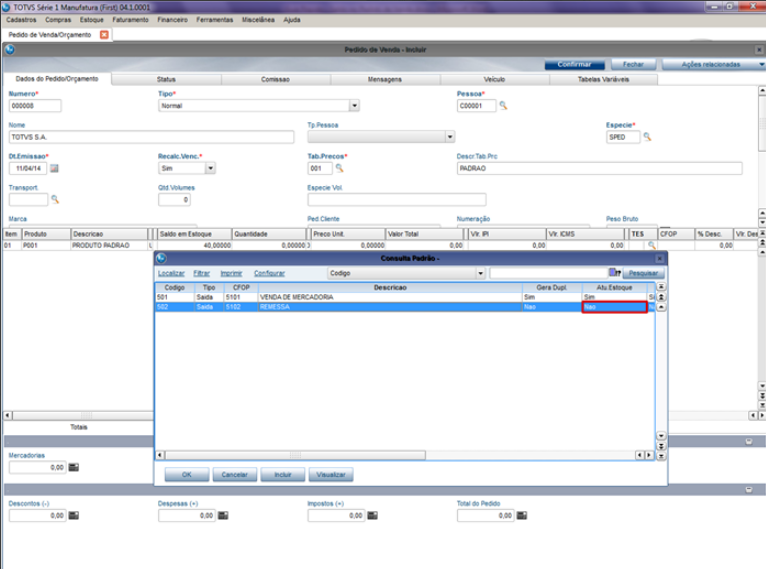Switch to the Tabelas Variáveis tab
Screen dimensions: 766x569
(x=604, y=79)
